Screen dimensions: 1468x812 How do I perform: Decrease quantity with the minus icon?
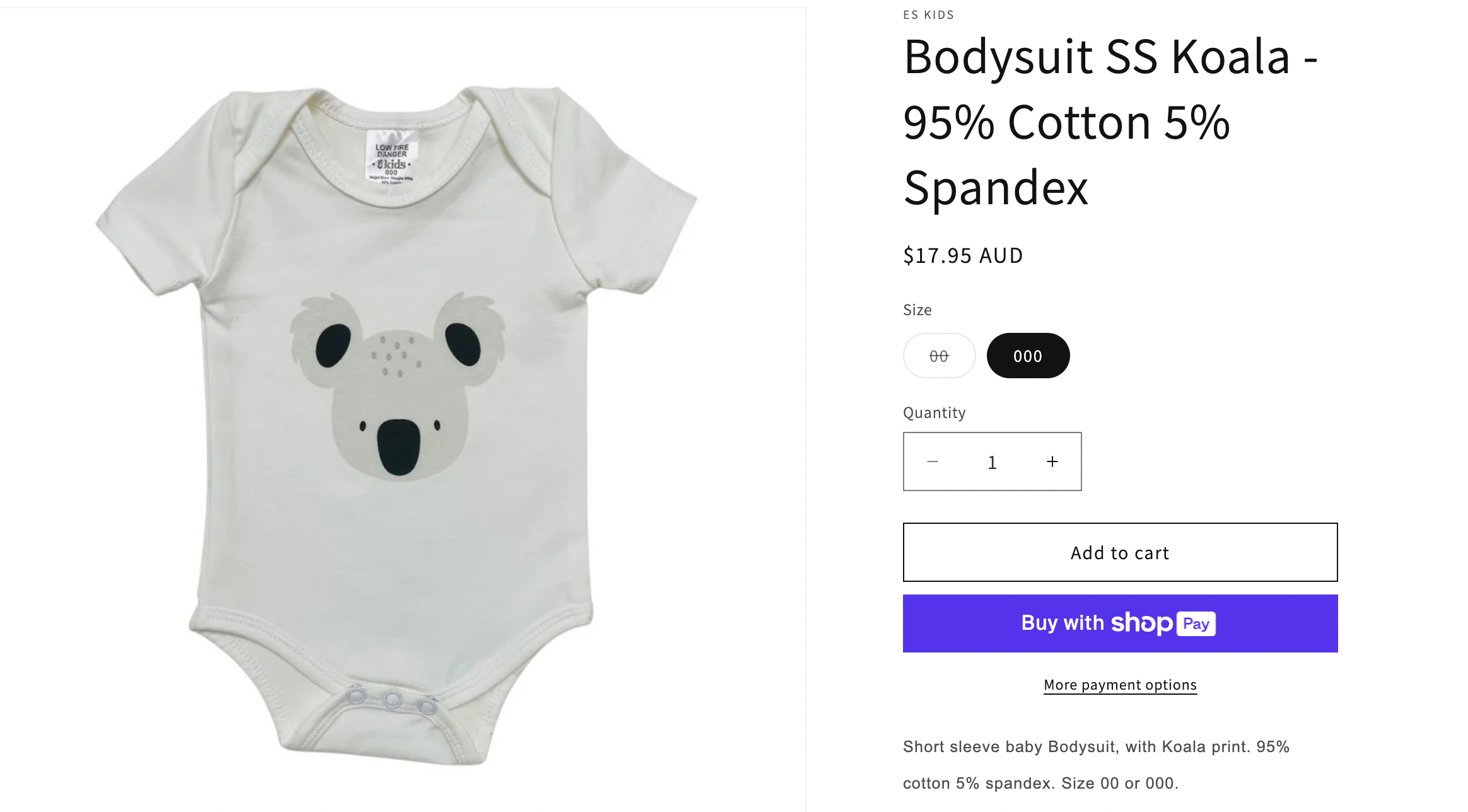933,462
